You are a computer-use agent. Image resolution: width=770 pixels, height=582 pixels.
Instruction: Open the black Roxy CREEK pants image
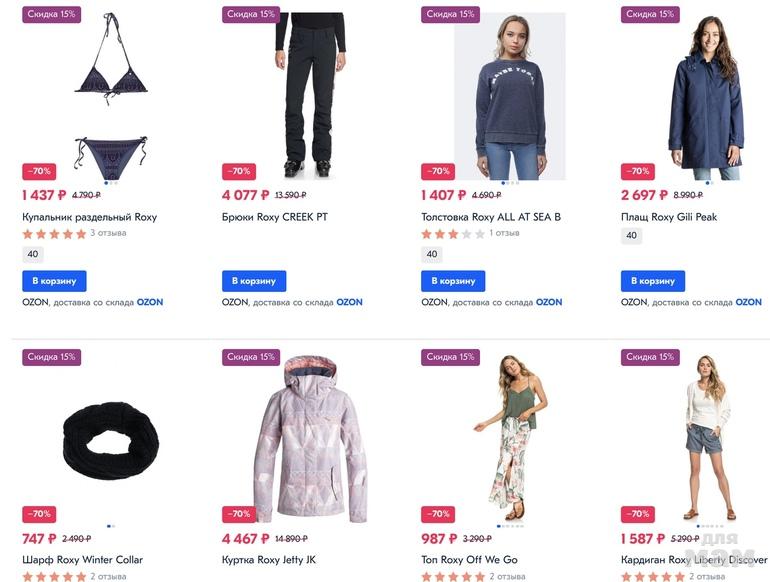310,95
